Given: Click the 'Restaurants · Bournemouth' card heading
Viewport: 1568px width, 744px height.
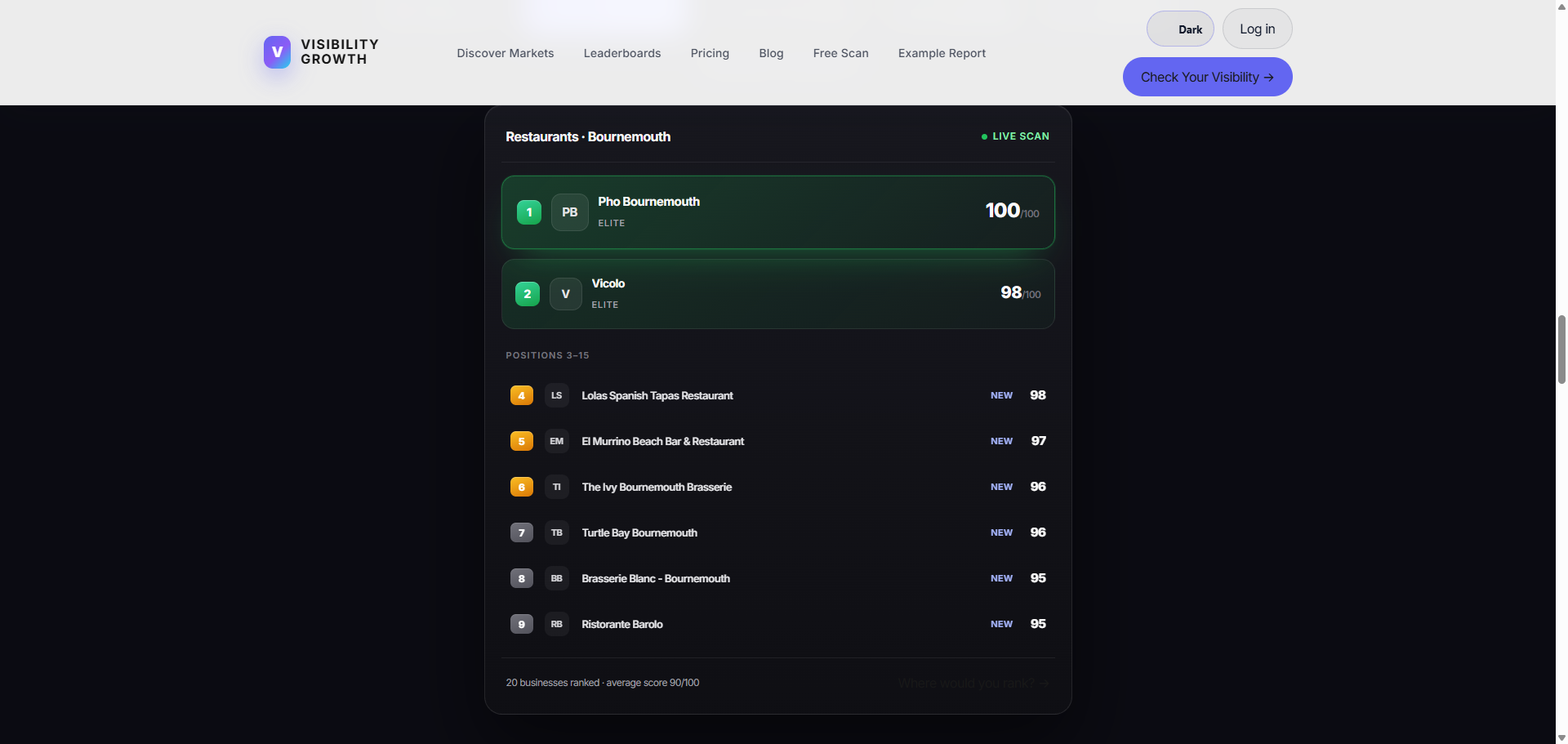Looking at the screenshot, I should click(588, 137).
